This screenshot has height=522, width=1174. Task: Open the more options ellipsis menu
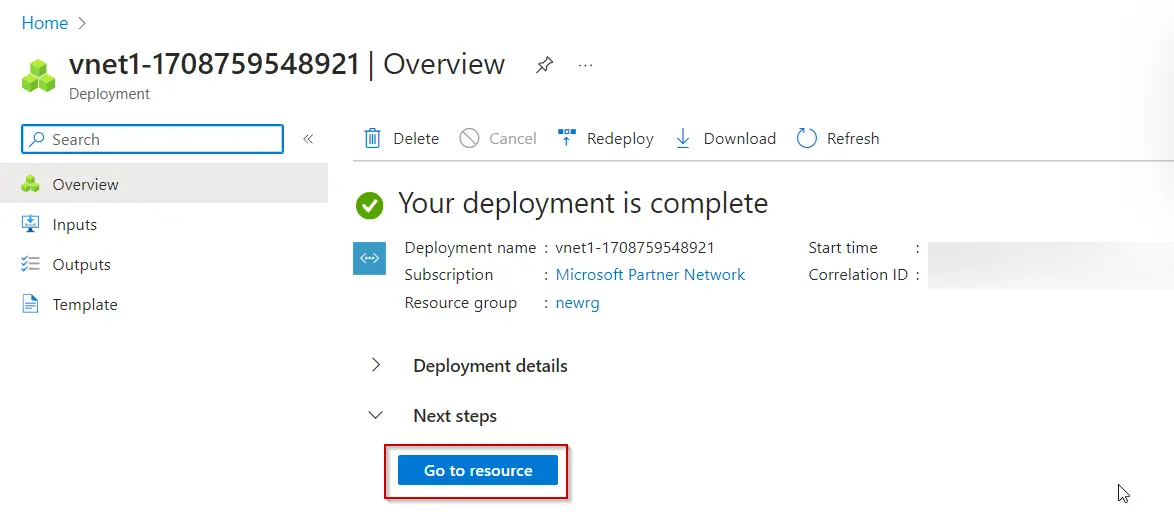click(x=586, y=65)
